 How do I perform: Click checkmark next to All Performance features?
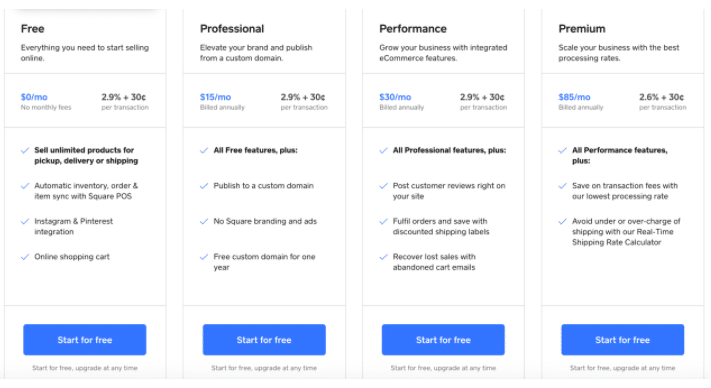pyautogui.click(x=563, y=150)
